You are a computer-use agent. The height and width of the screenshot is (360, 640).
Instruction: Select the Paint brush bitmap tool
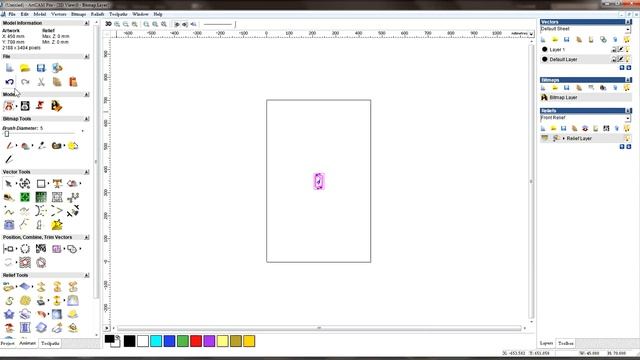[9, 146]
